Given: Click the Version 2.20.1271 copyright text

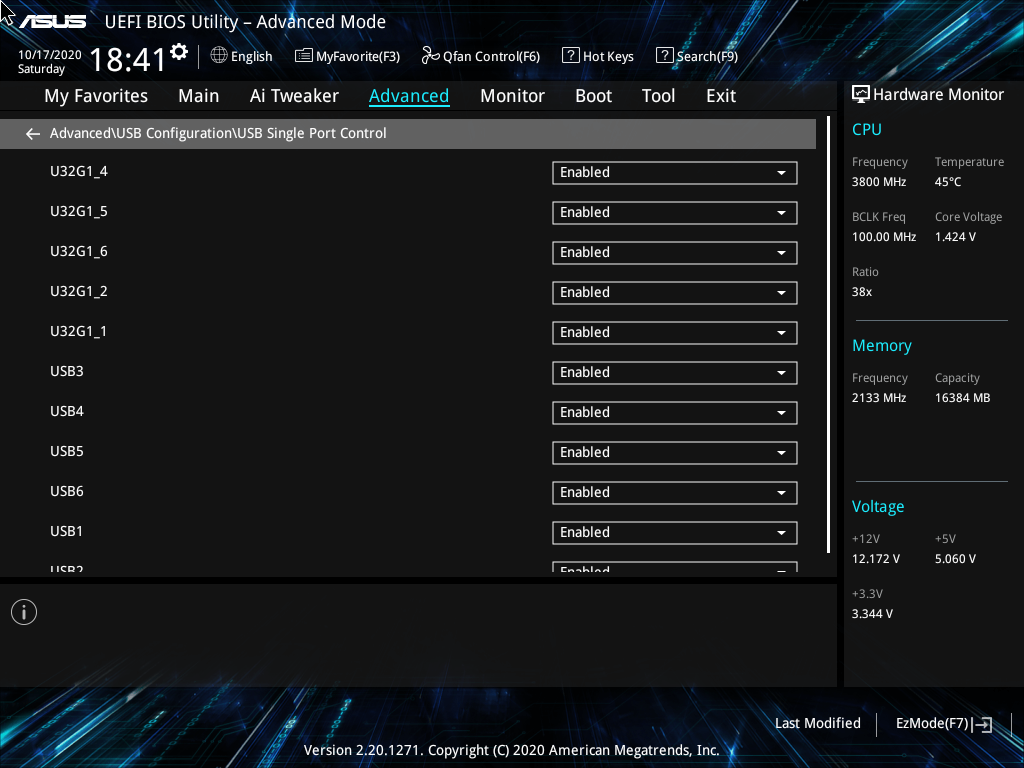Looking at the screenshot, I should coord(511,750).
